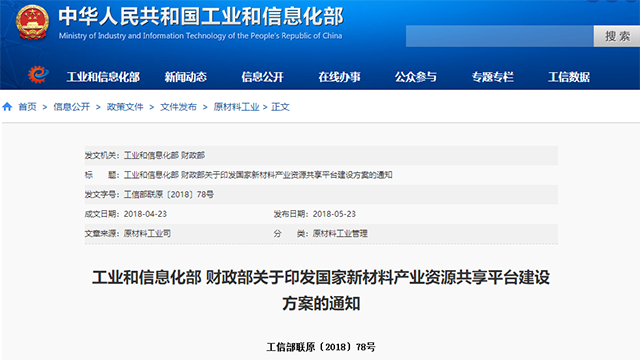Image resolution: width=640 pixels, height=360 pixels.
Task: Open the 工业和信息化部 menu
Action: (103, 77)
